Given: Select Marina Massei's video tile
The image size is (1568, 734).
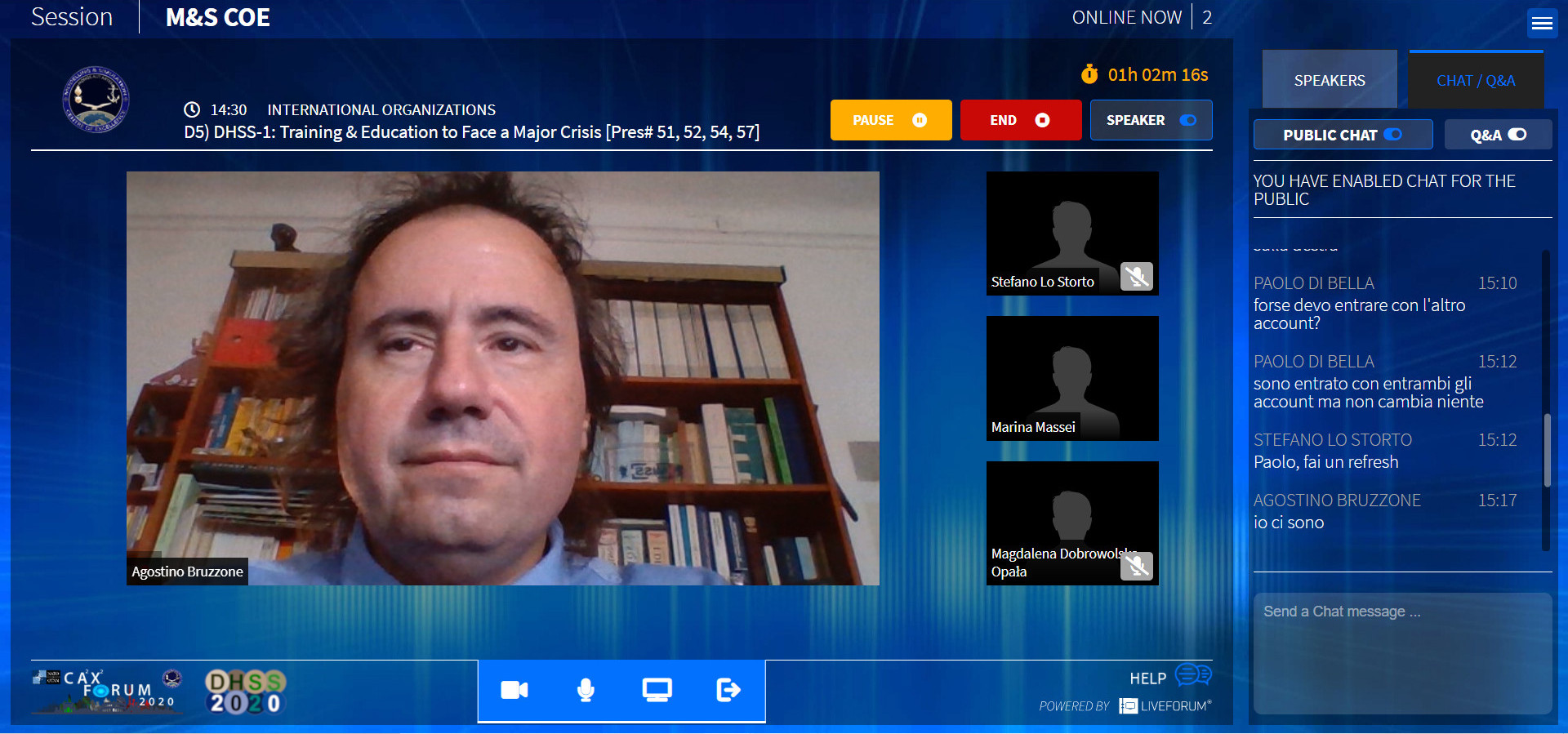Looking at the screenshot, I should pyautogui.click(x=1072, y=378).
